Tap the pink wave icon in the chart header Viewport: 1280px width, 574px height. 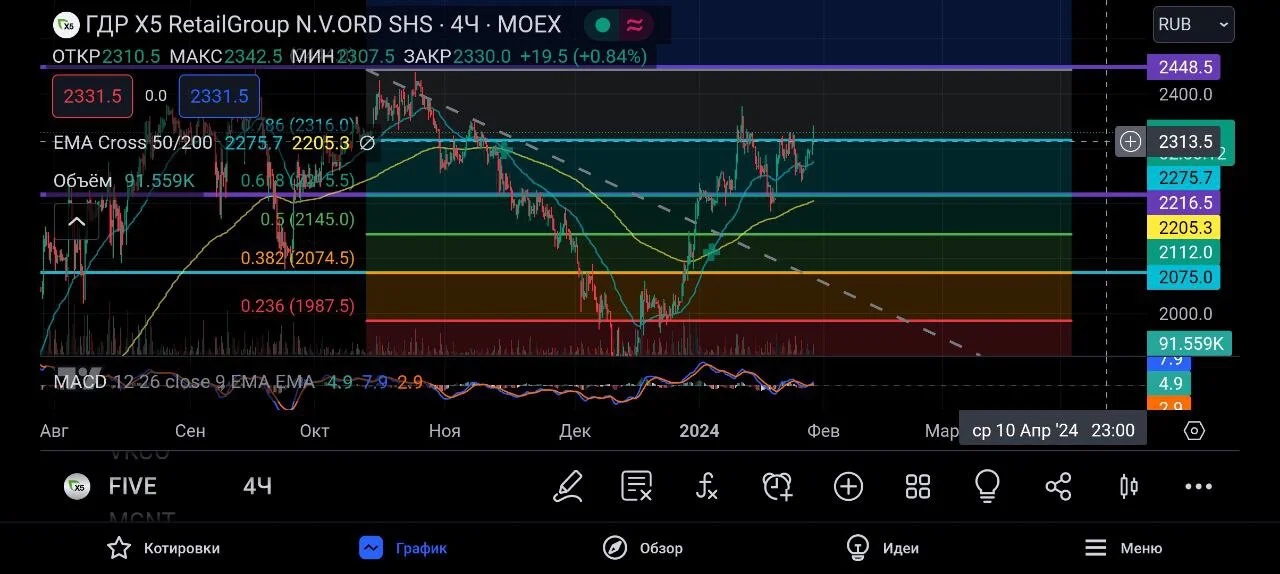point(634,25)
